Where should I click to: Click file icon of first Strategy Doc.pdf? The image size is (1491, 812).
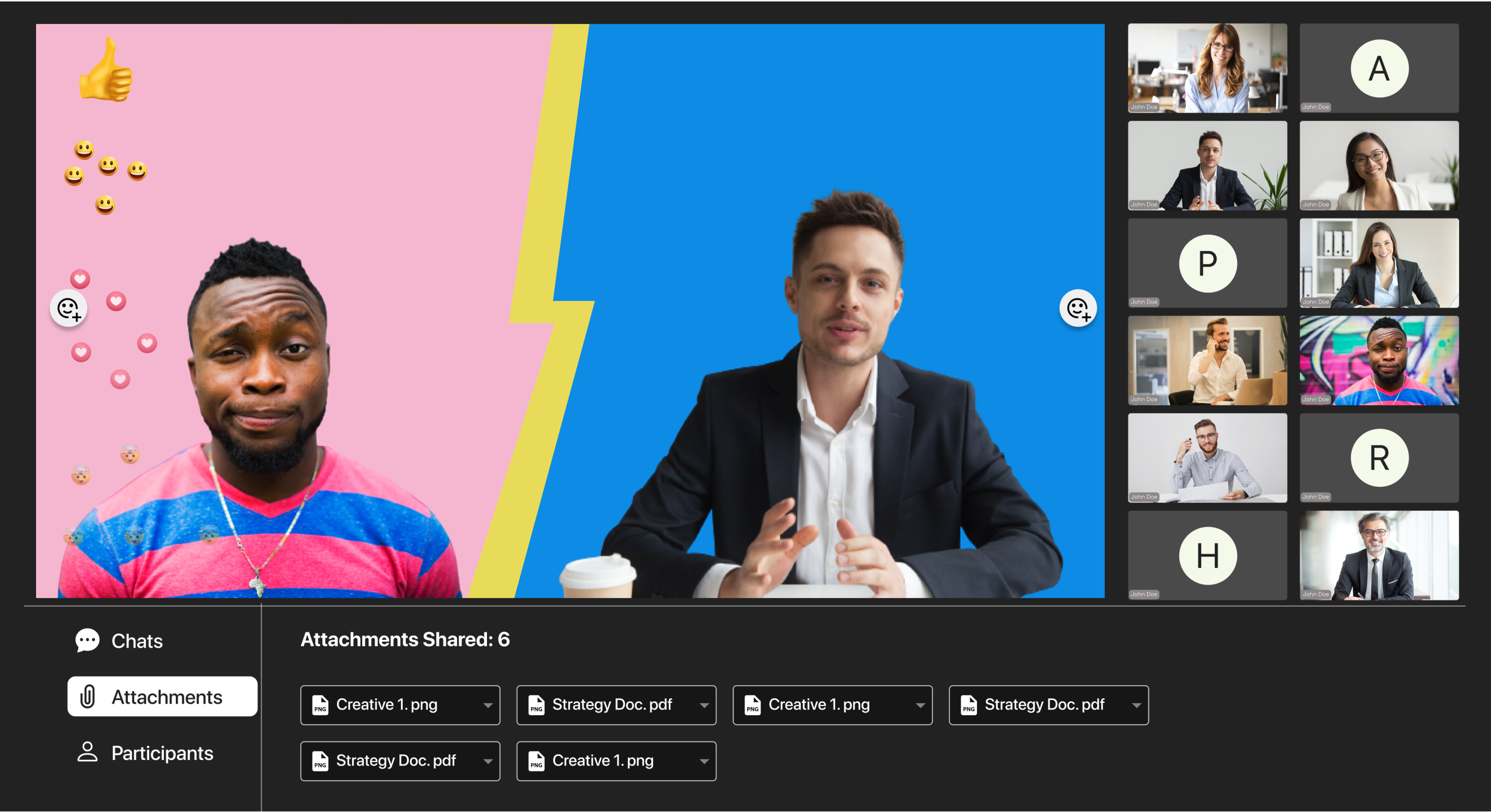point(537,705)
